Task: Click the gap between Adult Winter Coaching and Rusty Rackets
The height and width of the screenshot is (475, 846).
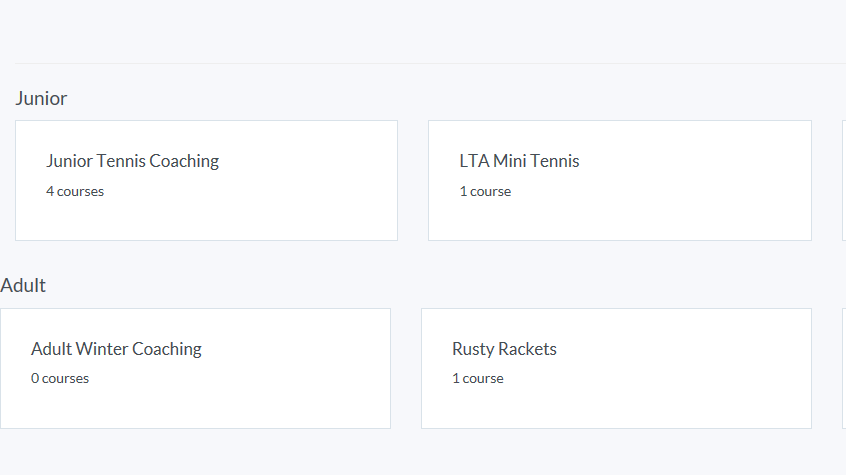Action: (x=406, y=368)
